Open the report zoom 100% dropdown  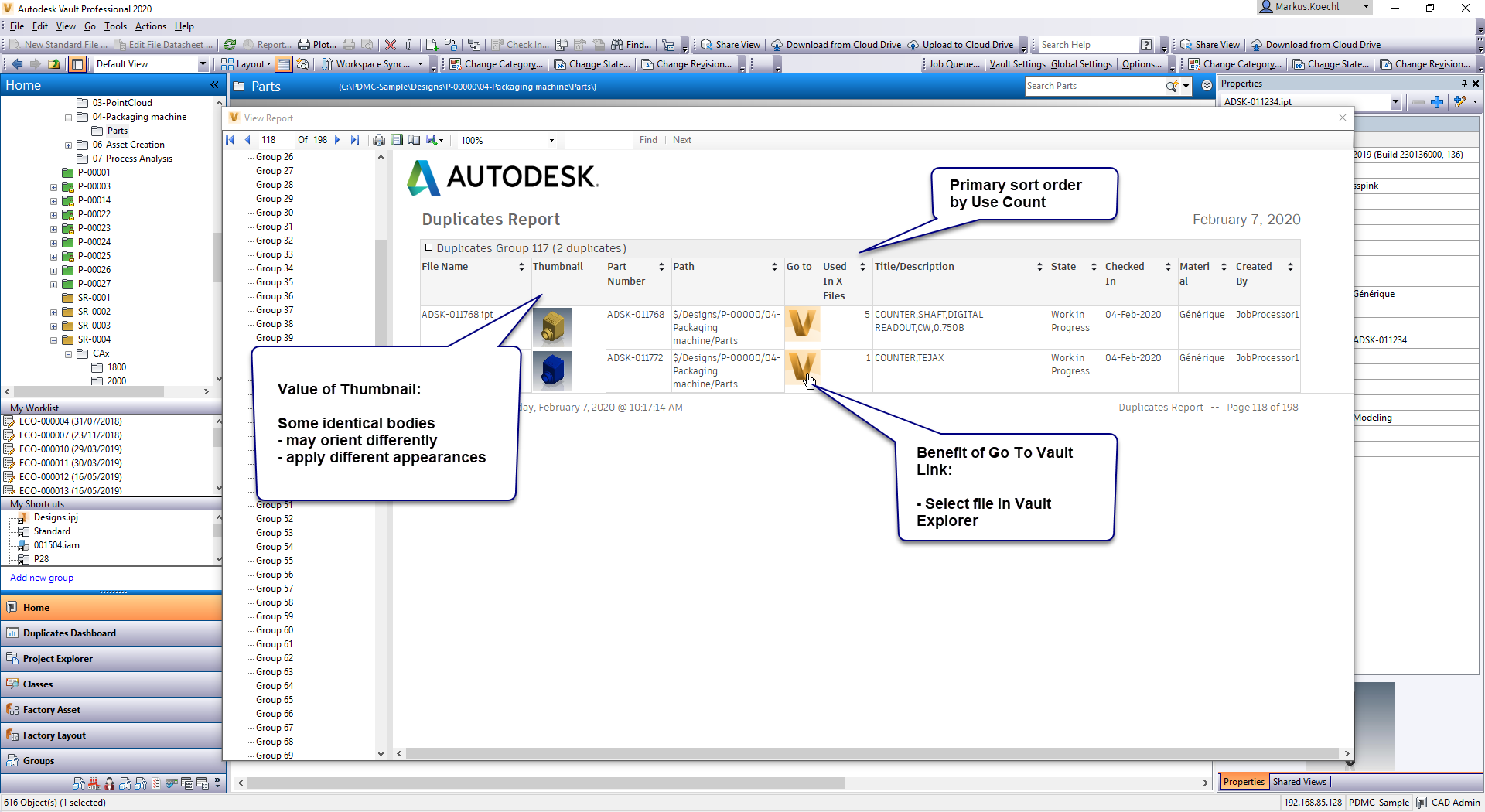coord(551,141)
